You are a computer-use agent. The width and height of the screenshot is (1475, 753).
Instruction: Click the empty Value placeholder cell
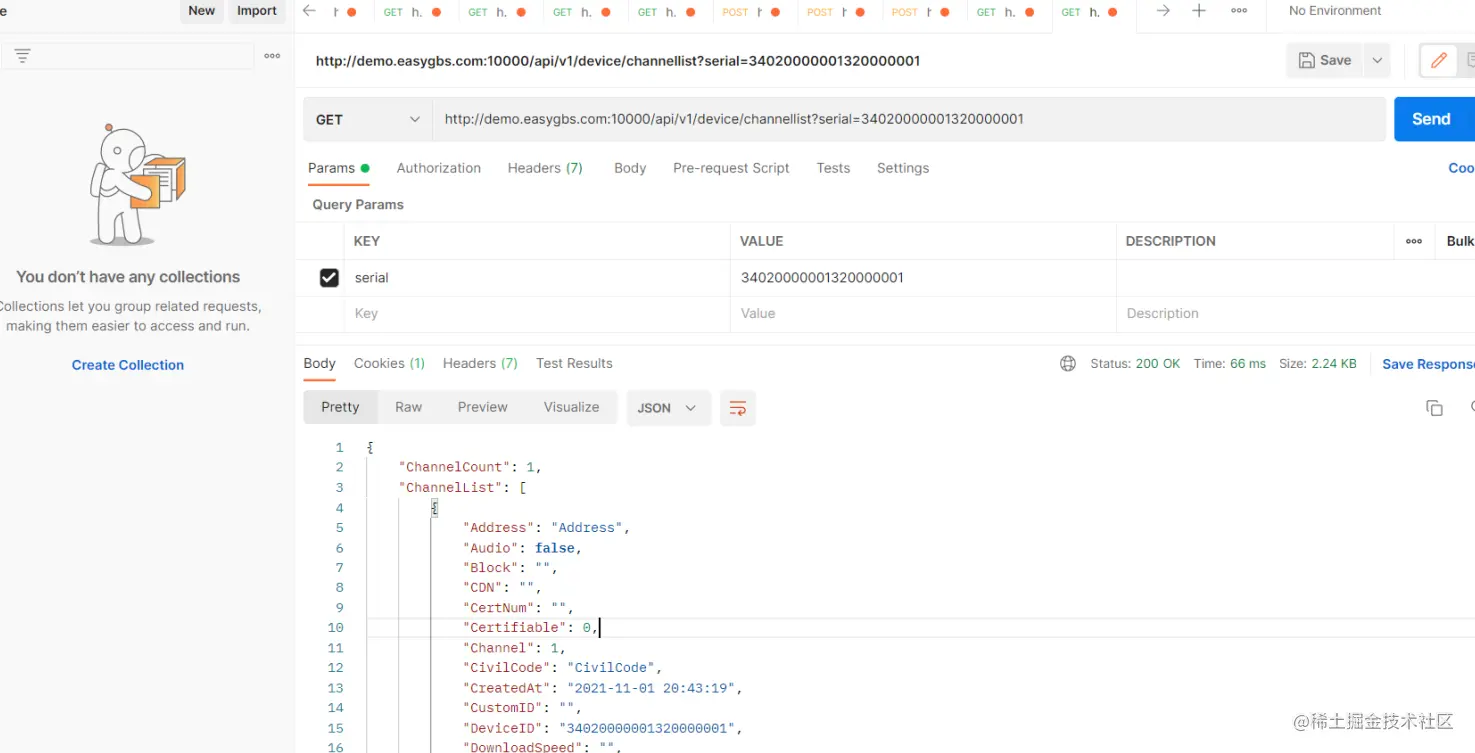(923, 314)
